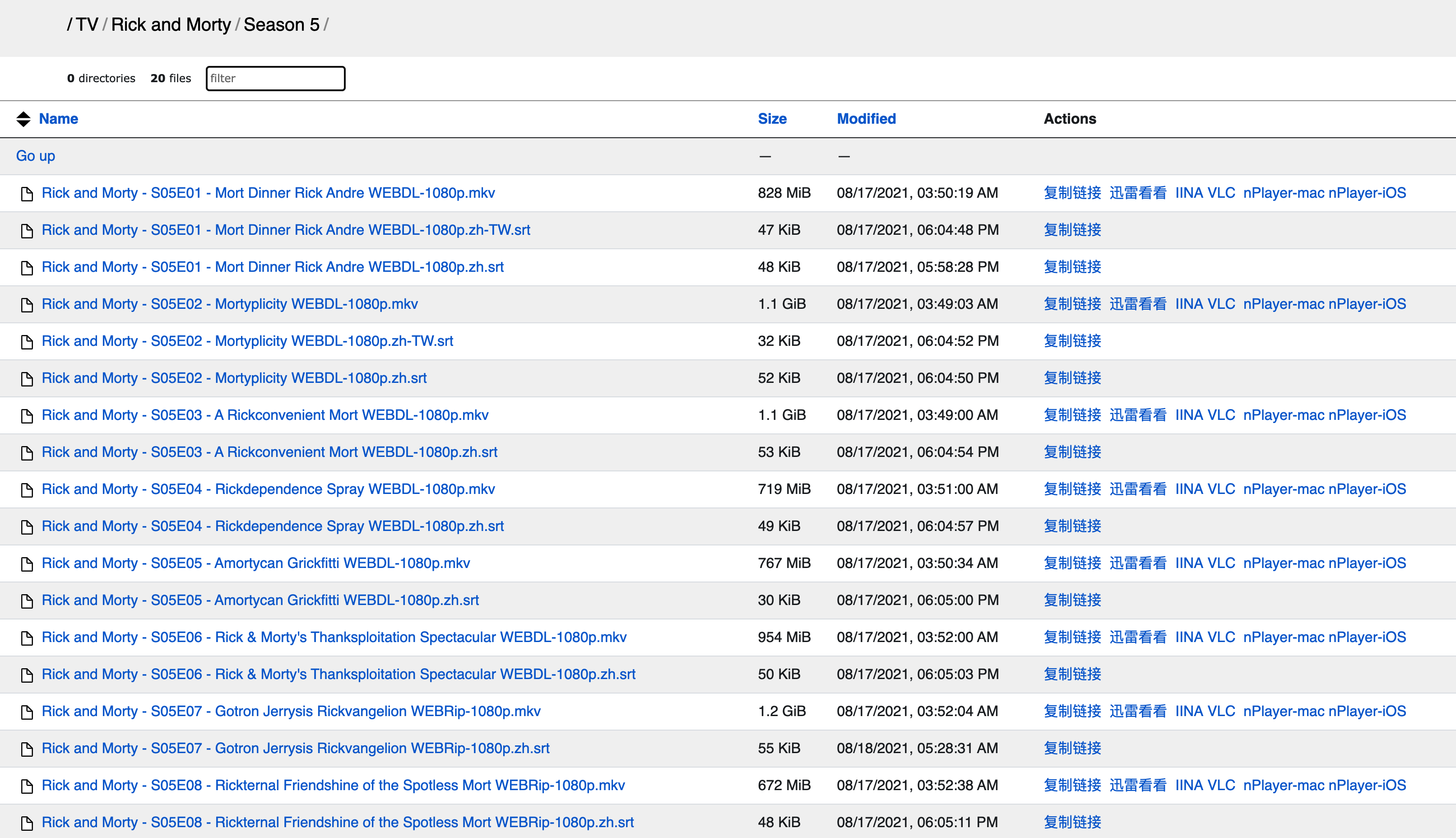This screenshot has width=1456, height=838.
Task: Play S05E03 Rickconvenient mkv in IINA
Action: (x=1189, y=415)
